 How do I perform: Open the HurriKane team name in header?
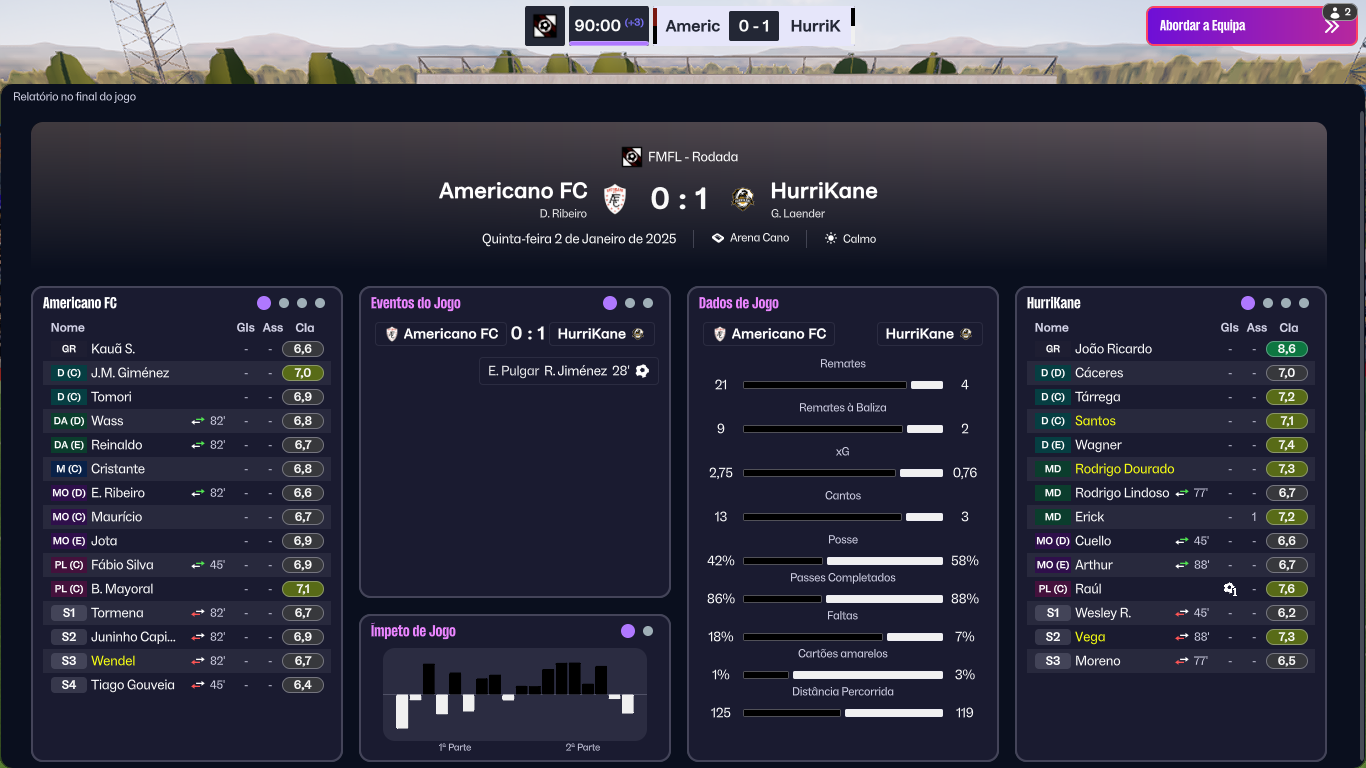[x=824, y=191]
